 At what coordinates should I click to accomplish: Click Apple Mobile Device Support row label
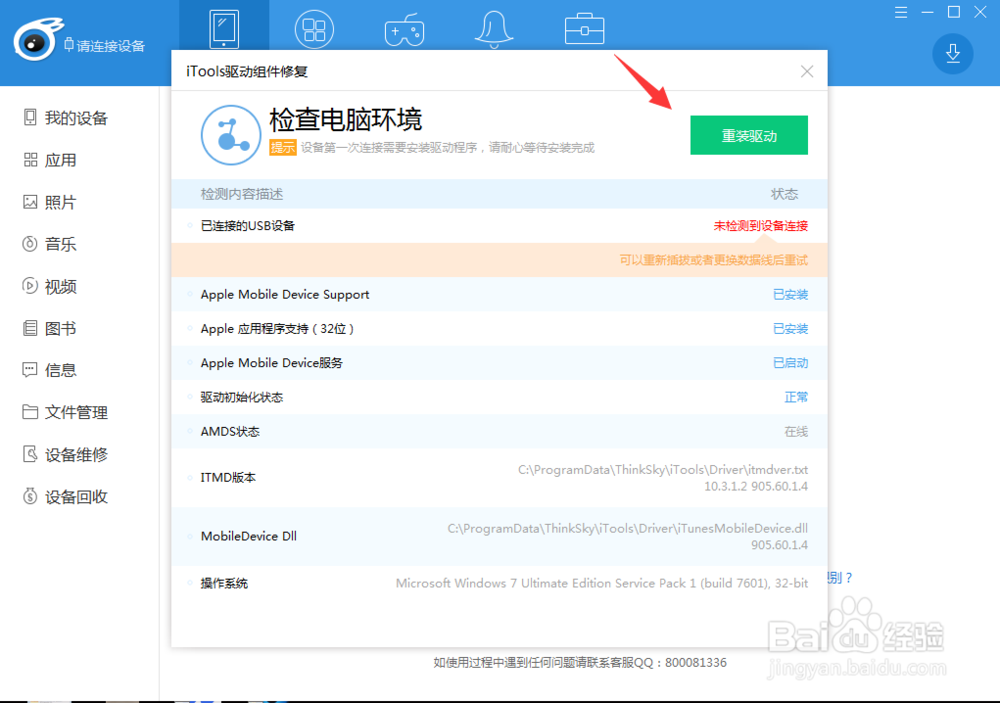284,295
